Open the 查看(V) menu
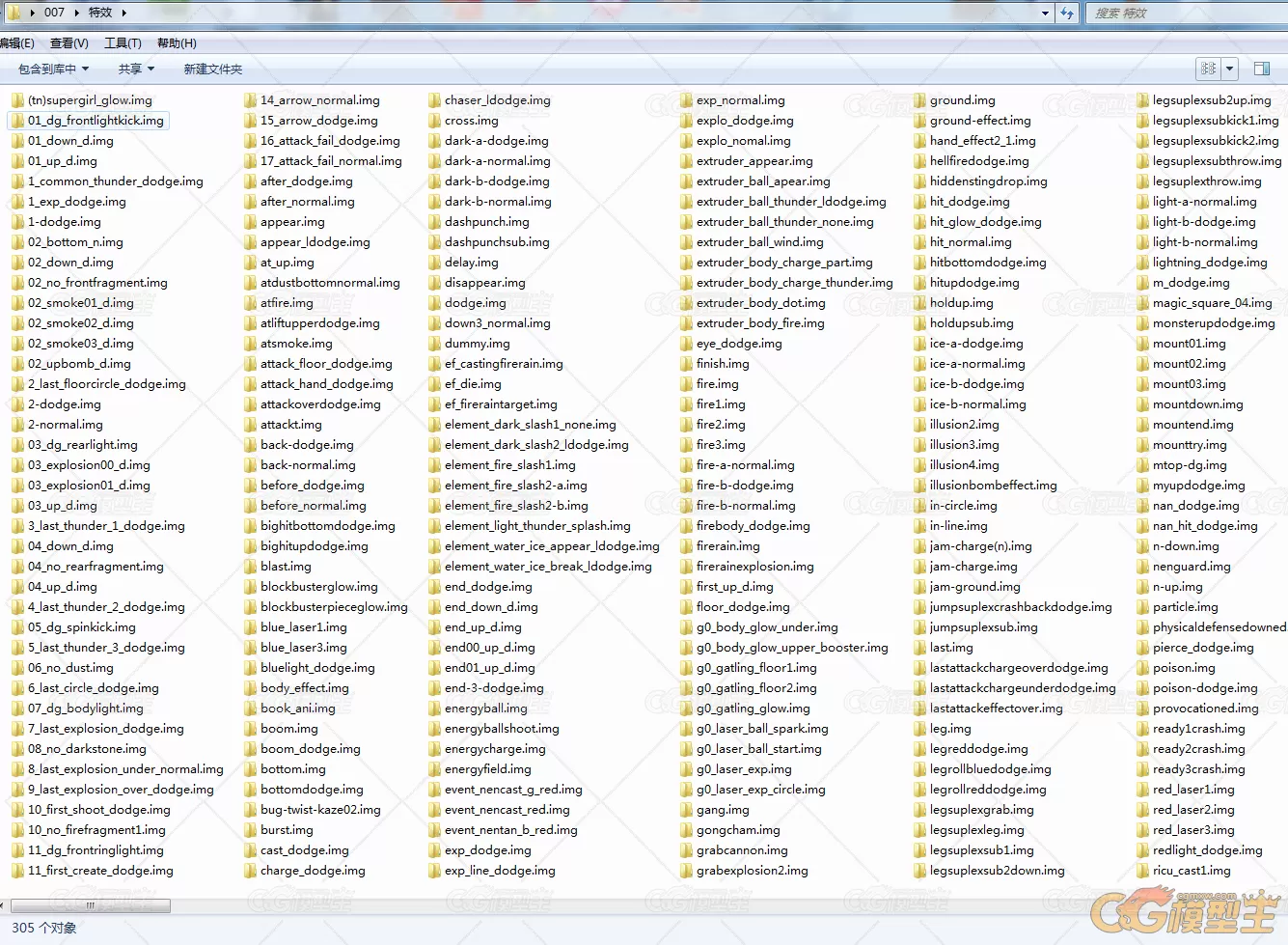The width and height of the screenshot is (1288, 945). [69, 43]
